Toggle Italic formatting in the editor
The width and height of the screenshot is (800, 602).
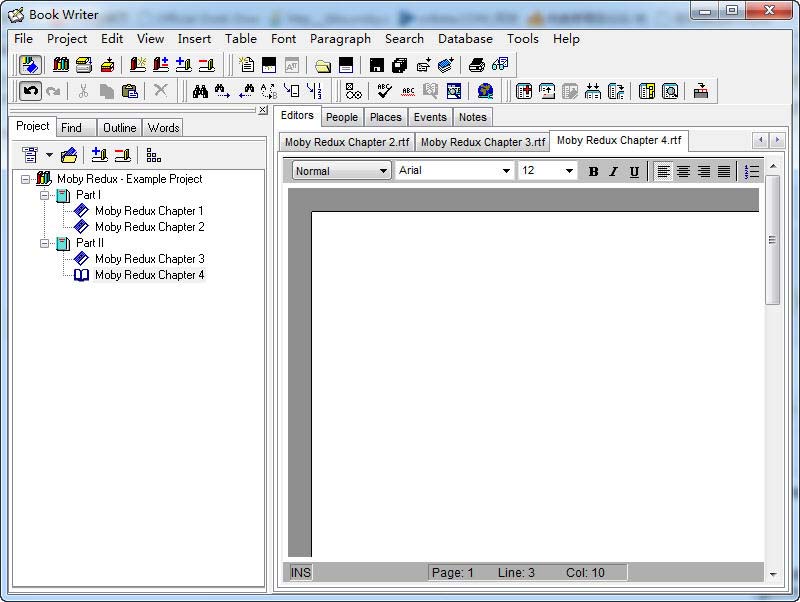coord(613,171)
